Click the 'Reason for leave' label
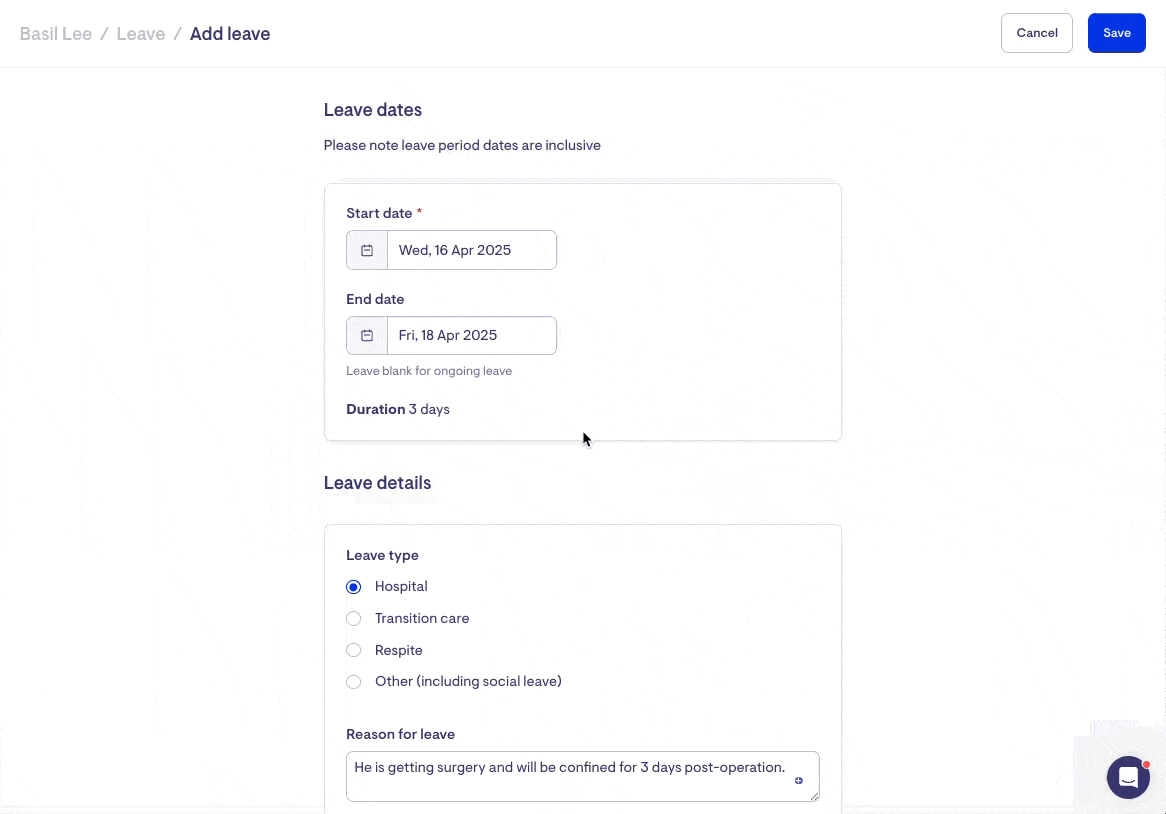The width and height of the screenshot is (1166, 814). 400,734
